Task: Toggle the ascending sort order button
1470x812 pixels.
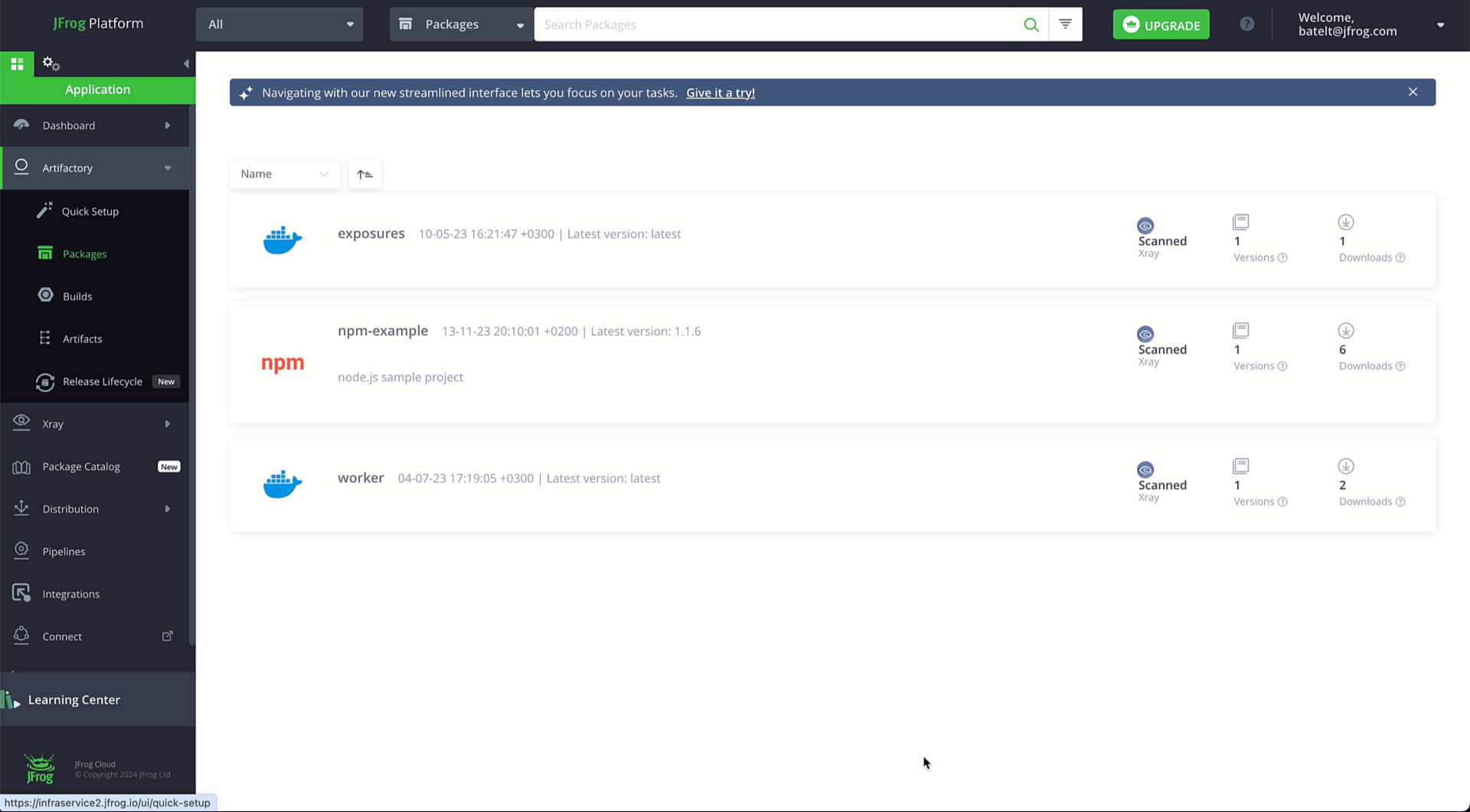Action: (364, 174)
